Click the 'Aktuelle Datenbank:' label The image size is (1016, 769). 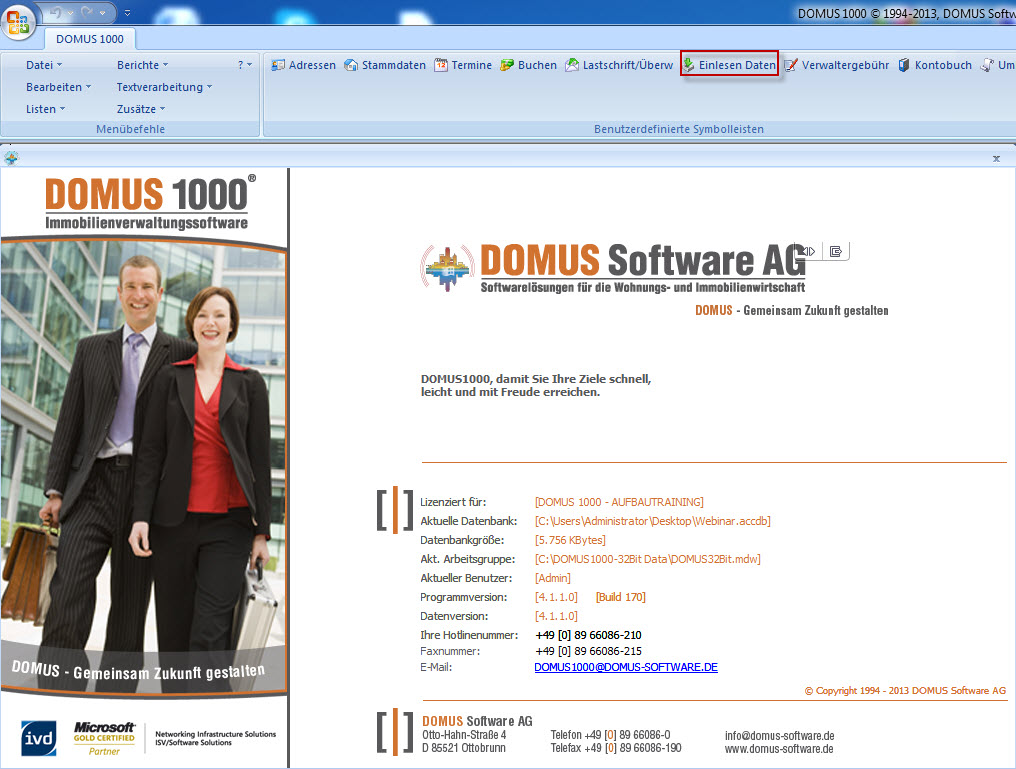(x=468, y=521)
